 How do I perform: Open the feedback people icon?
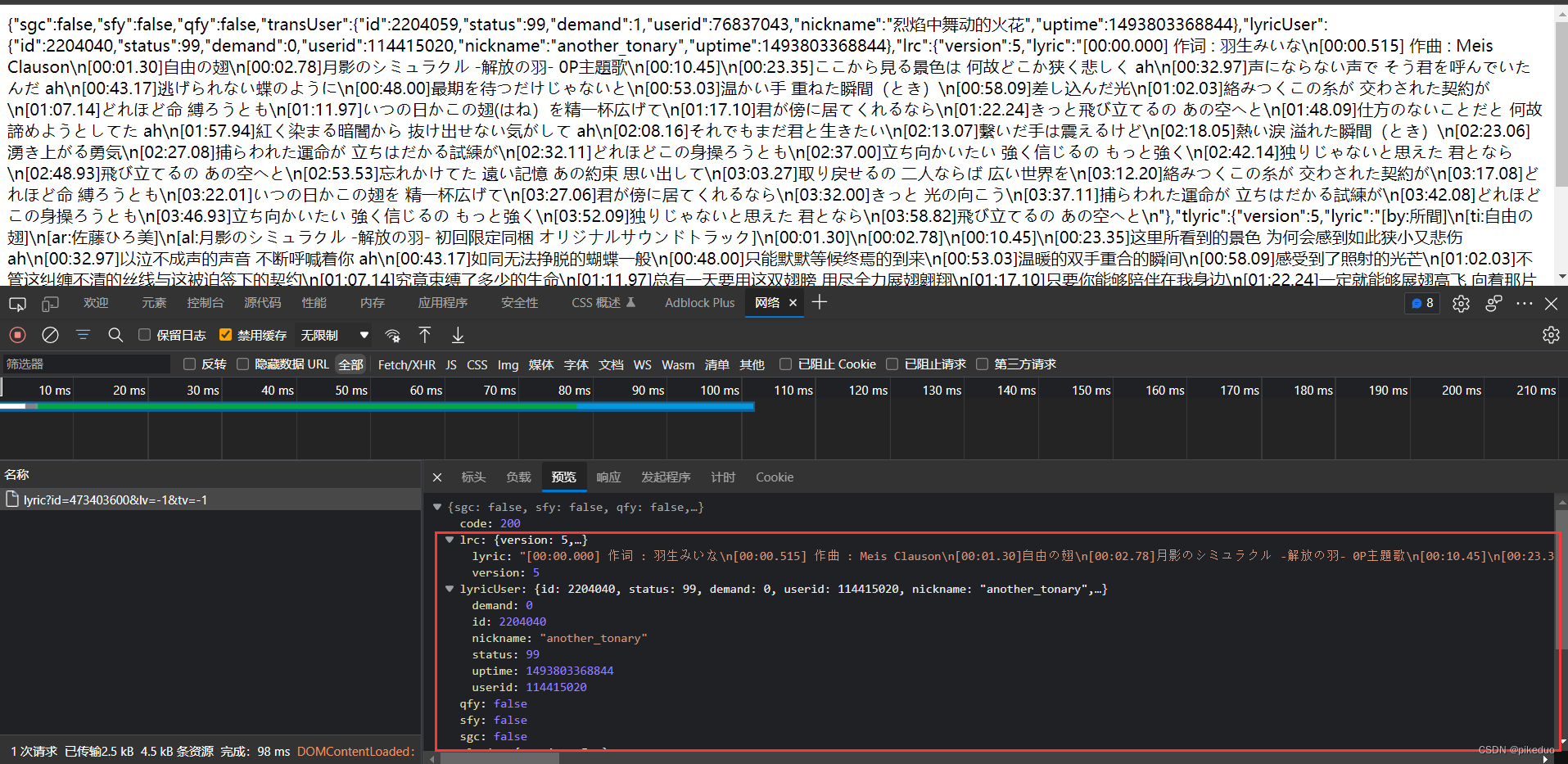[x=1493, y=304]
